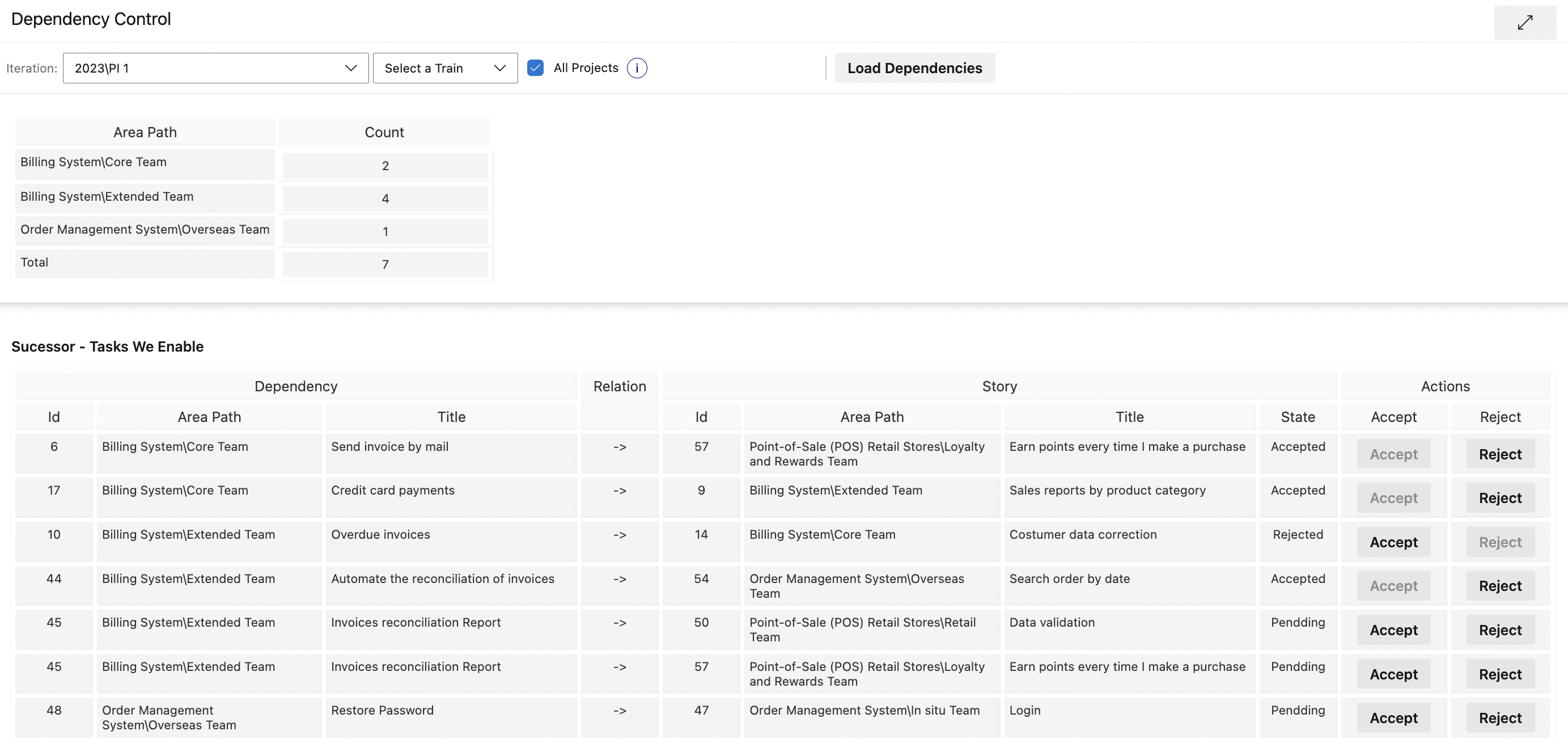The image size is (1568, 752).
Task: Open the Select a Train dropdown
Action: pos(445,67)
